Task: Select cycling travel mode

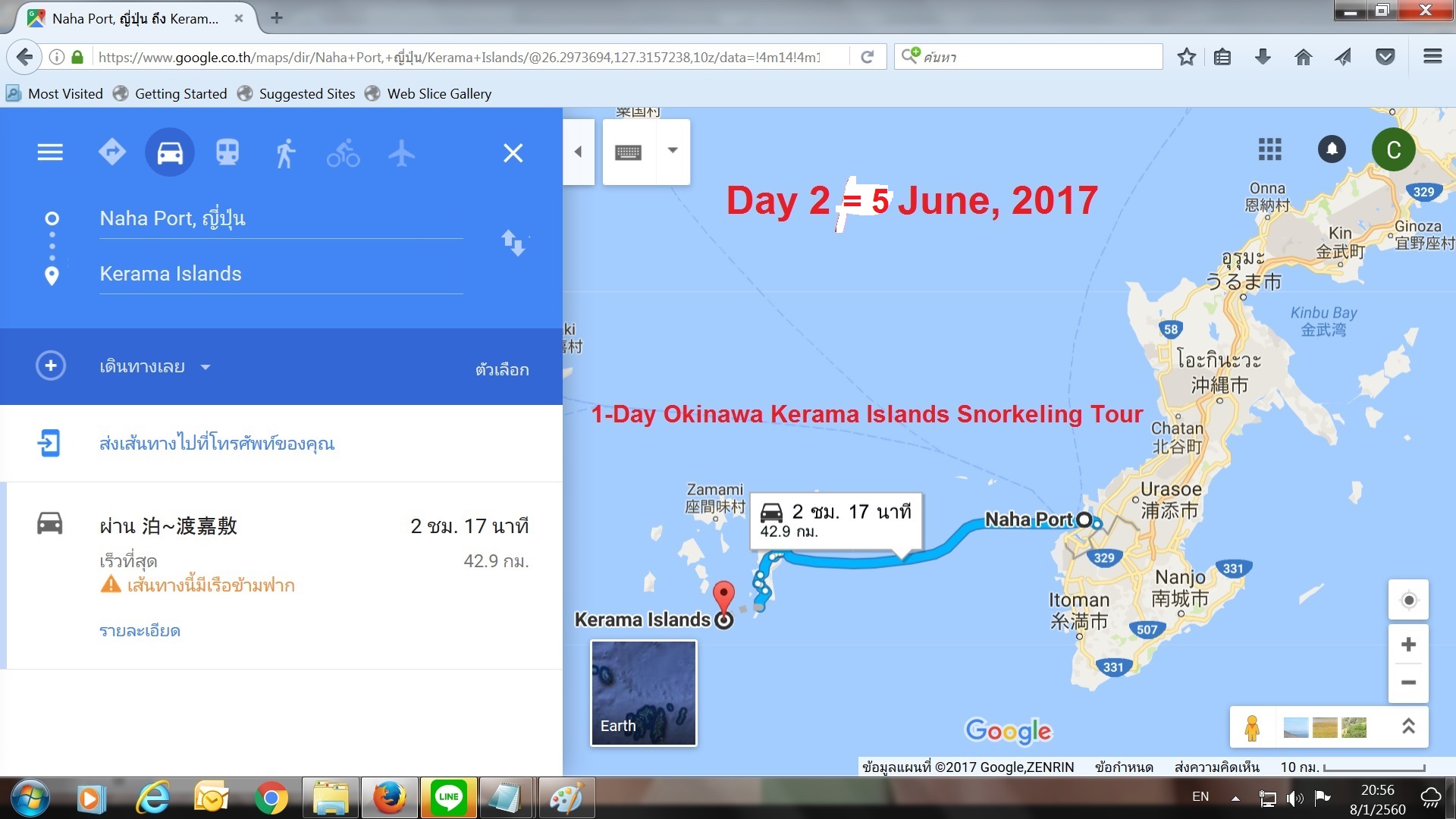Action: [344, 152]
